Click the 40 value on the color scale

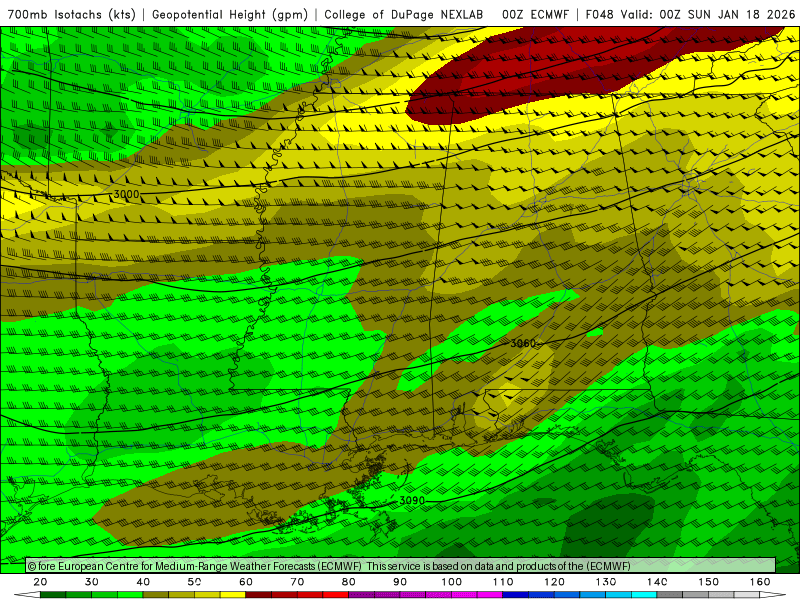143,582
